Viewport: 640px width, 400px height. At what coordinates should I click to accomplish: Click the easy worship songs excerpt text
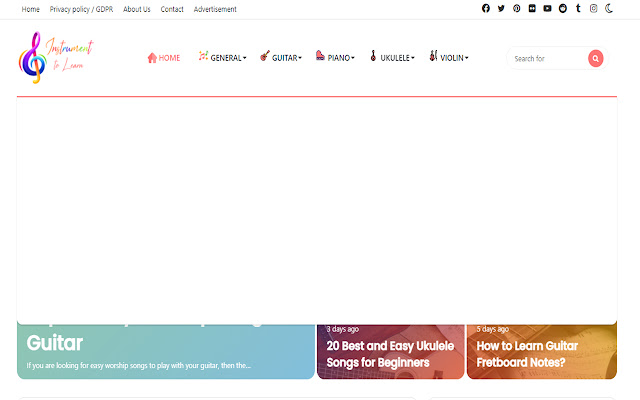pyautogui.click(x=139, y=365)
